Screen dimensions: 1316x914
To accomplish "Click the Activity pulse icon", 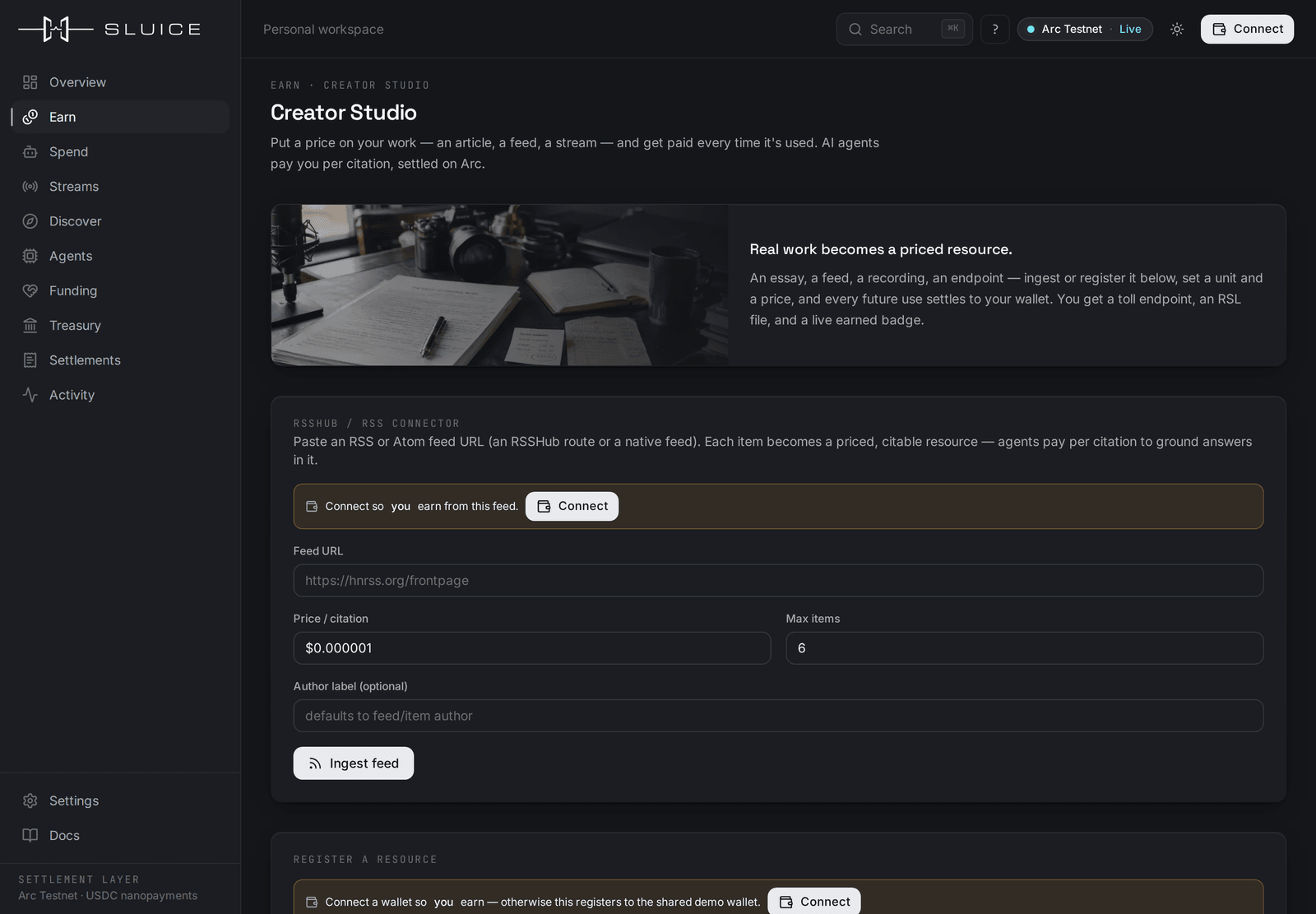I will click(x=30, y=395).
